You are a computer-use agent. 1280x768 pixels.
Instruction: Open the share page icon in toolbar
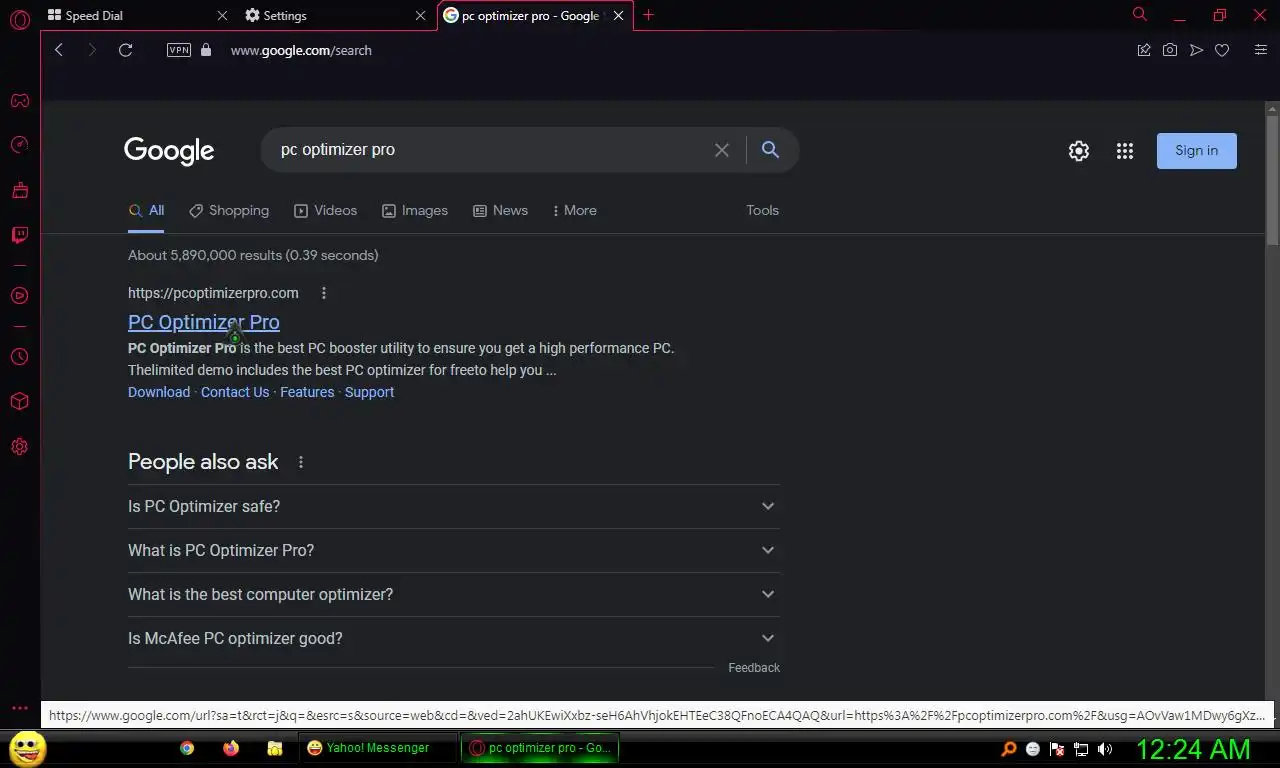(1144, 50)
